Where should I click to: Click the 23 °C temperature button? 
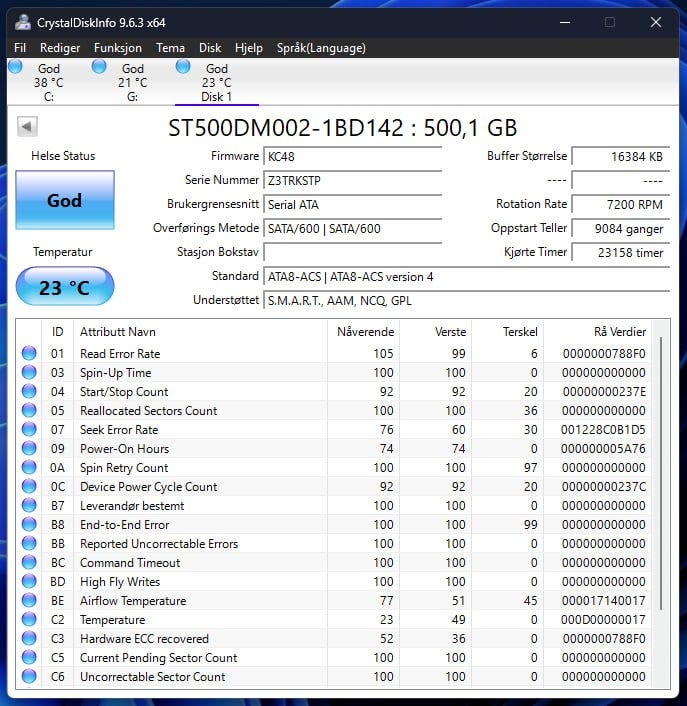point(65,288)
